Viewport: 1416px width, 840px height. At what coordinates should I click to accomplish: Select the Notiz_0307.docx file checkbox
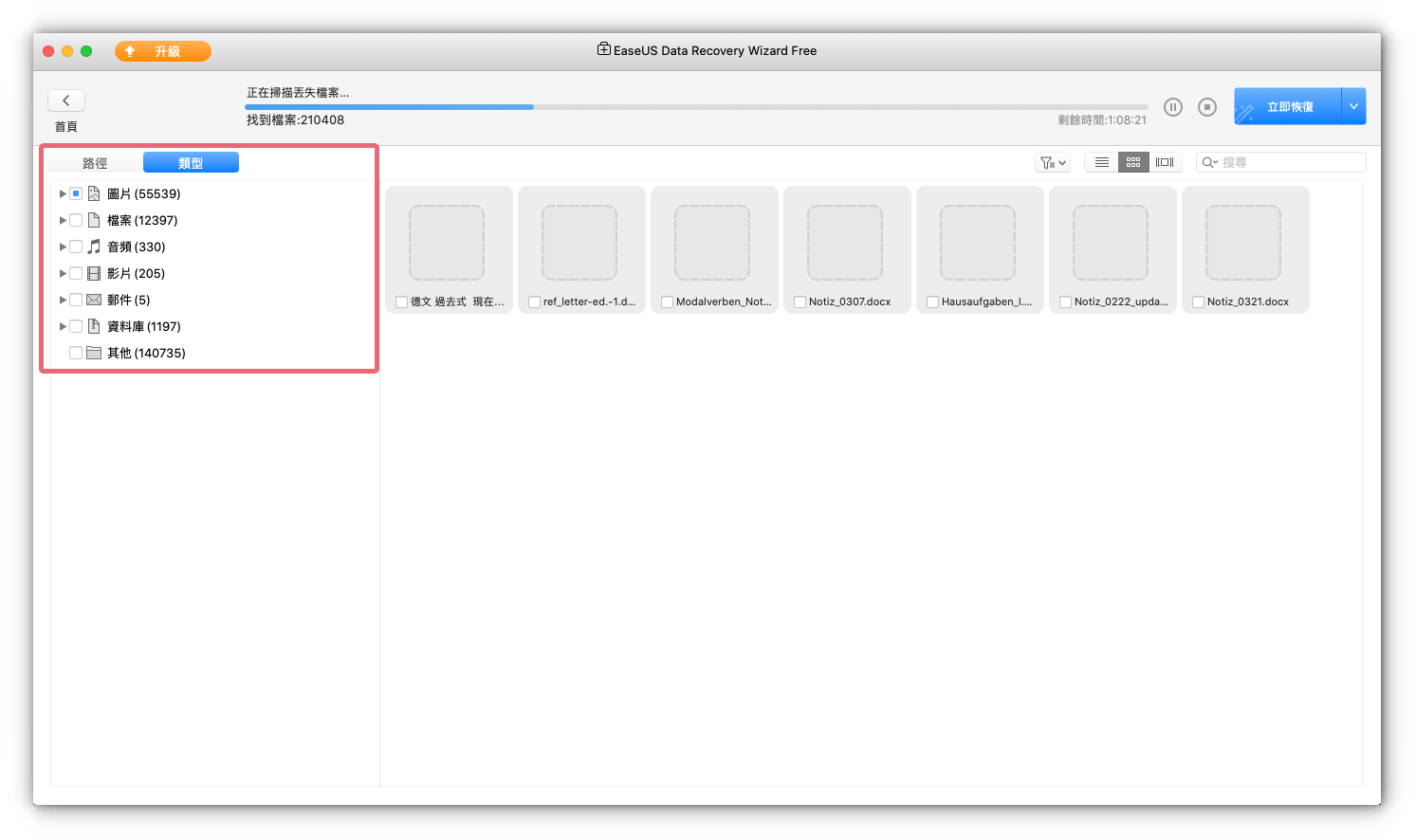coord(800,301)
